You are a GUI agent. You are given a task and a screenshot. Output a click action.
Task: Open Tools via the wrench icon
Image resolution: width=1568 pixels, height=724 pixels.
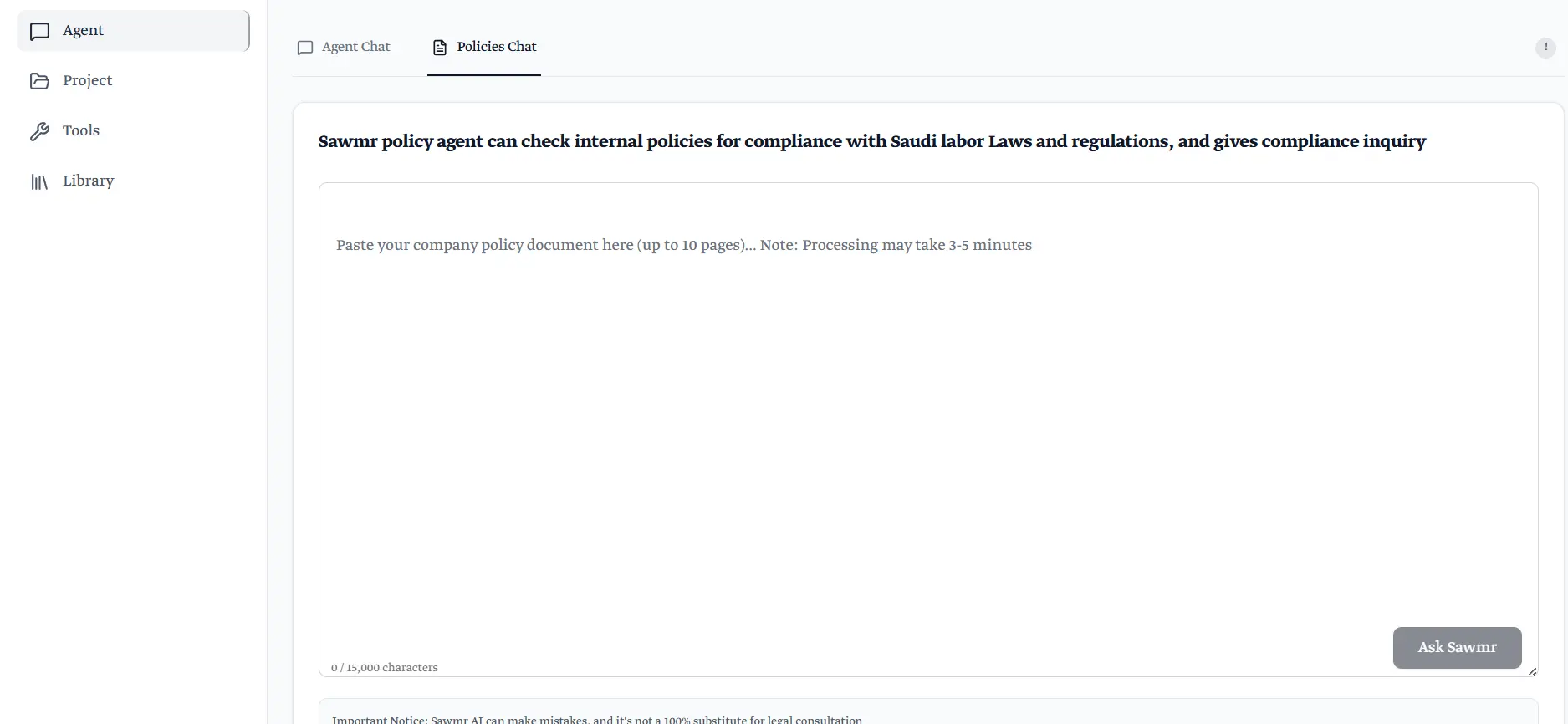click(x=41, y=130)
